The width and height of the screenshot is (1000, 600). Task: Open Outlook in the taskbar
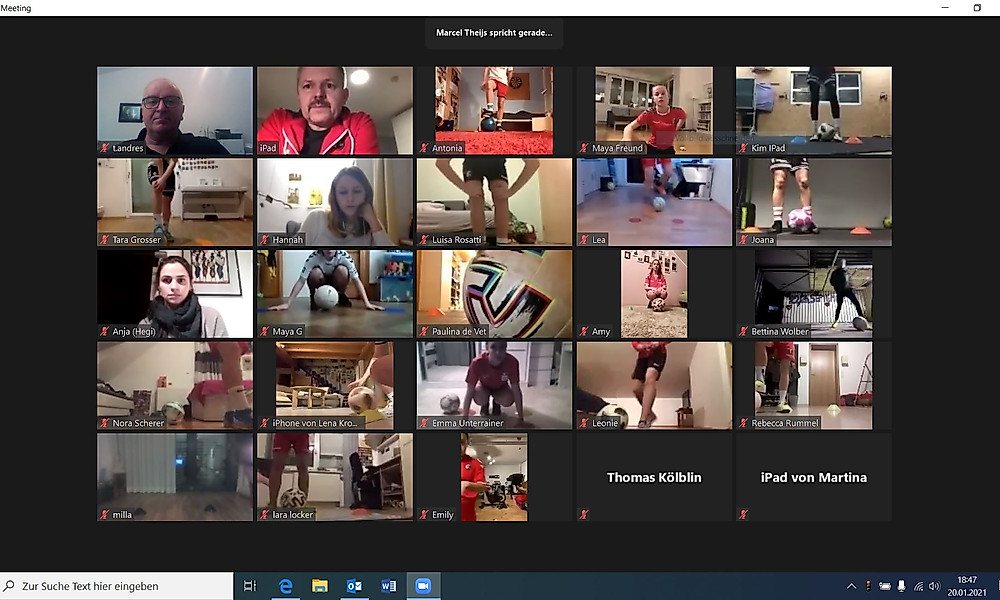tap(354, 586)
